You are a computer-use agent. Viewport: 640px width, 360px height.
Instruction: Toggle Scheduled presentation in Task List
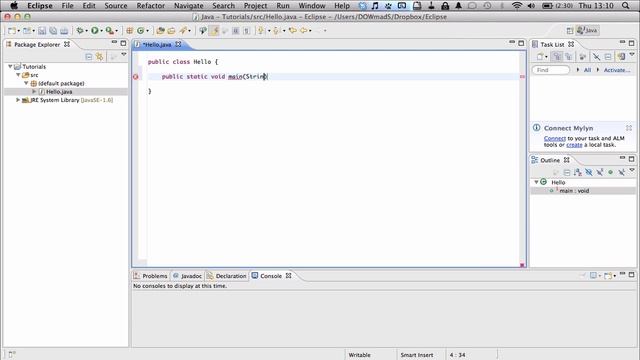[568, 57]
